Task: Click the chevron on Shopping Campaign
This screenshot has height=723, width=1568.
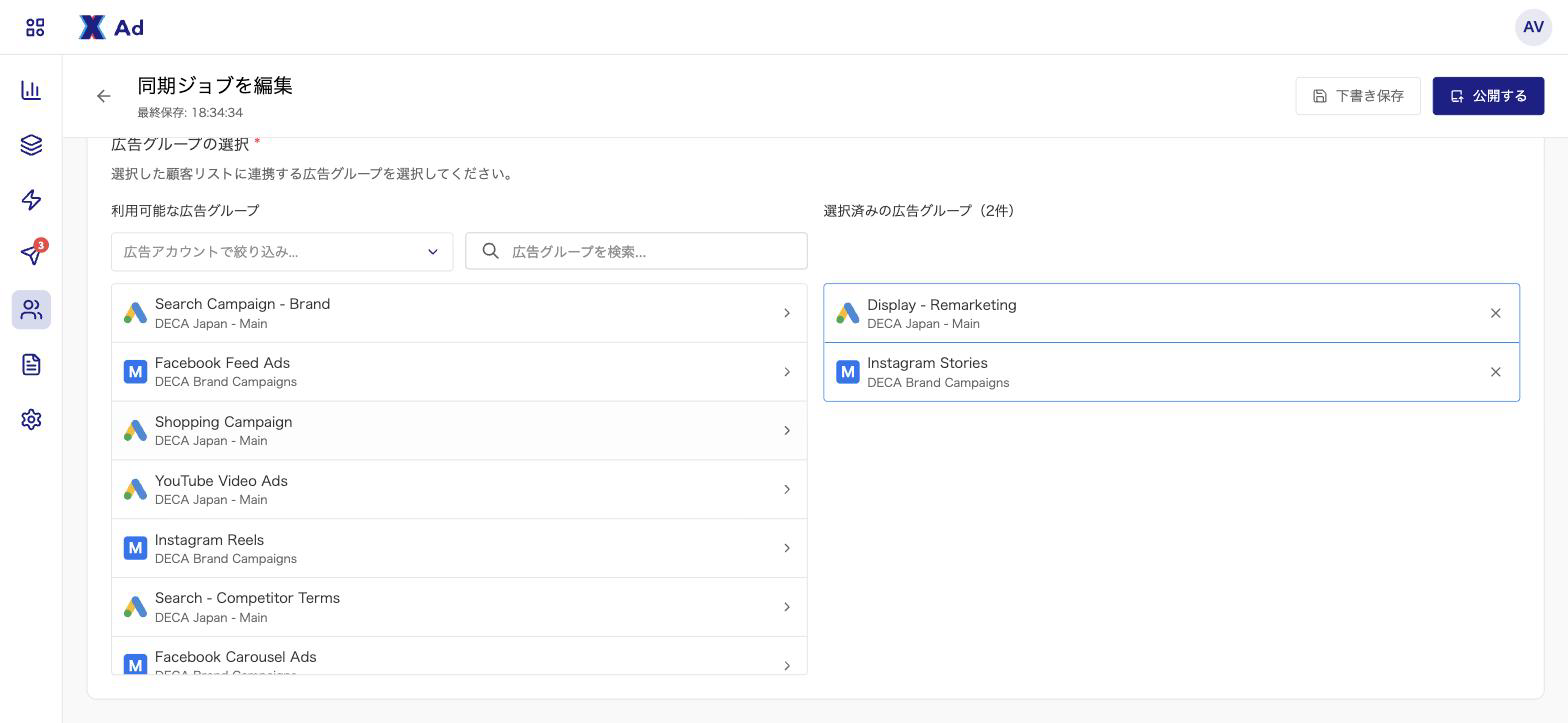Action: pos(787,431)
